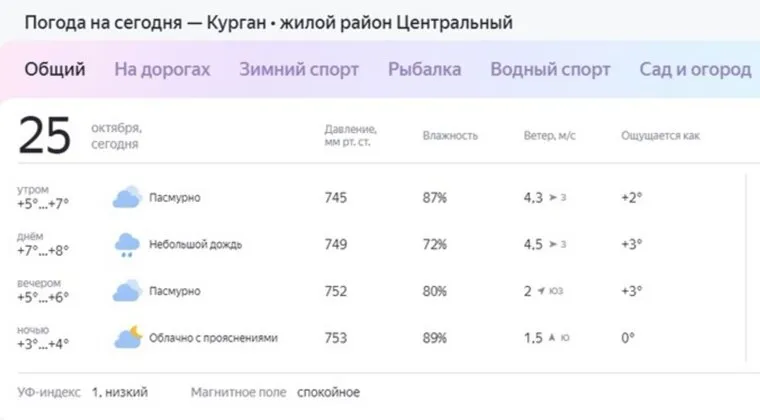This screenshot has width=760, height=420.
Task: Switch to the Общий tab
Action: 54,69
